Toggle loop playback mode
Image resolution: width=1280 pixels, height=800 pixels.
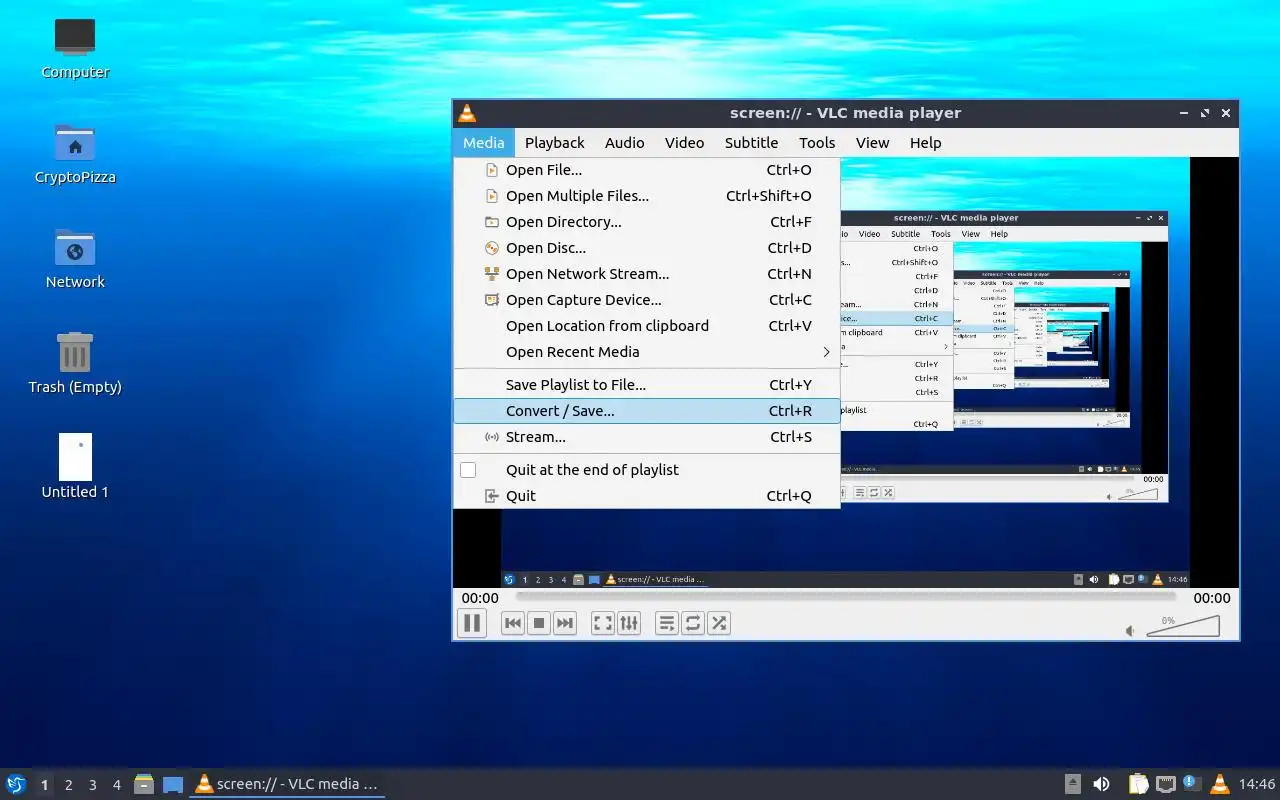tap(693, 623)
